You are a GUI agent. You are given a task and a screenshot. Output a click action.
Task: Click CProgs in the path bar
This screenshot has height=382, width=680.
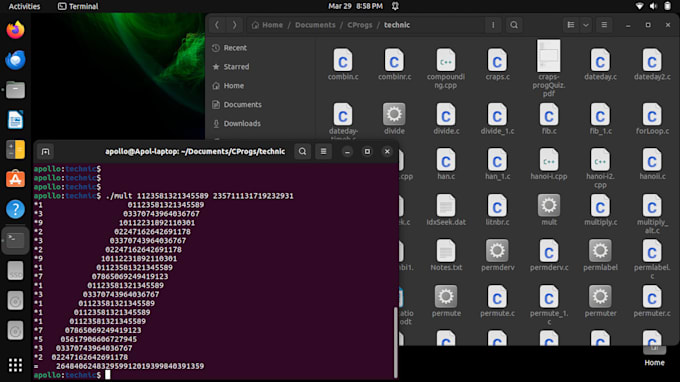(x=360, y=25)
